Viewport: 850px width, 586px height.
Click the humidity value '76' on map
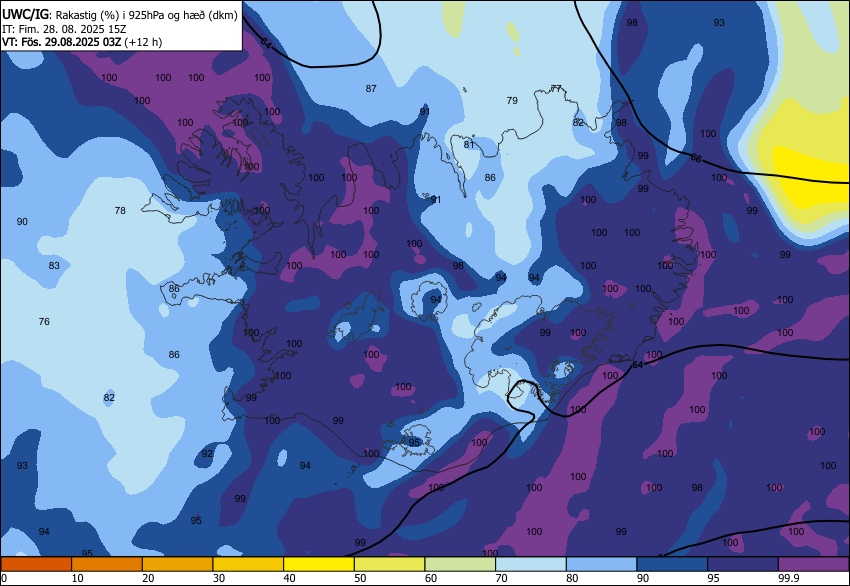click(44, 321)
